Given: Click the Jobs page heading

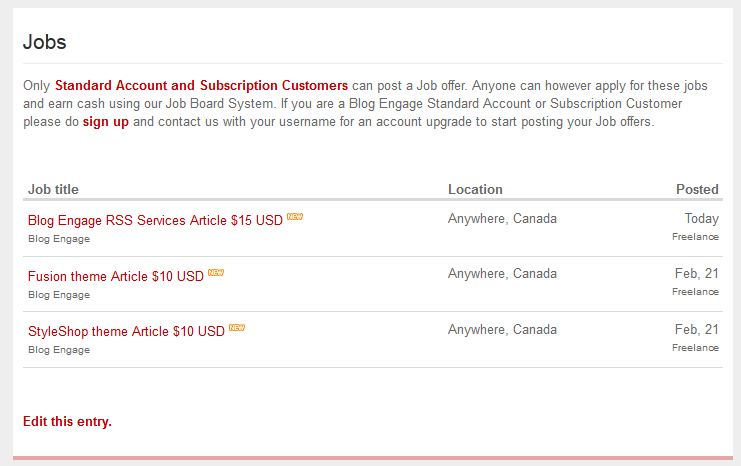Looking at the screenshot, I should pyautogui.click(x=45, y=42).
